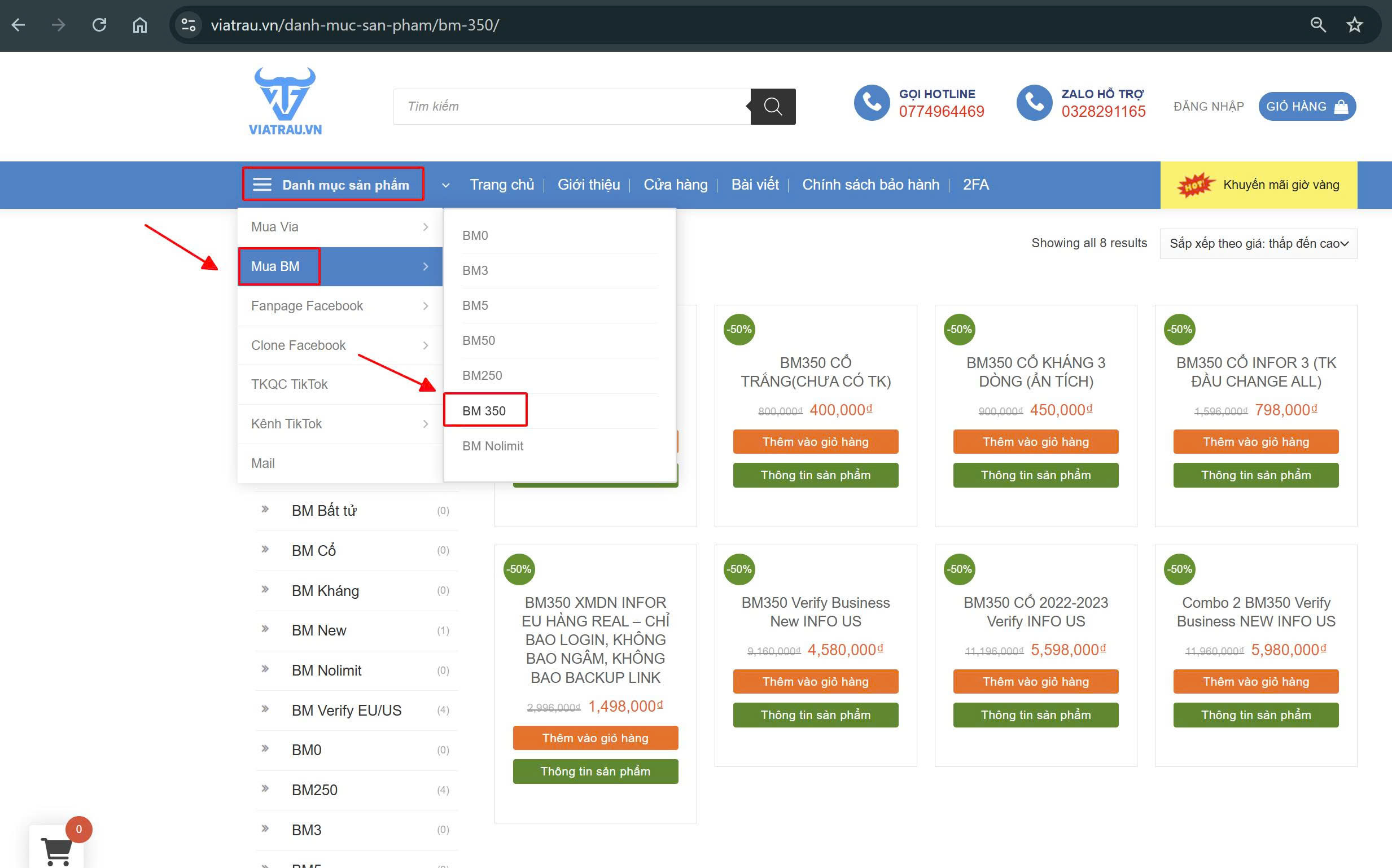Open floating shopping cart icon
This screenshot has width=1392, height=868.
click(x=57, y=849)
